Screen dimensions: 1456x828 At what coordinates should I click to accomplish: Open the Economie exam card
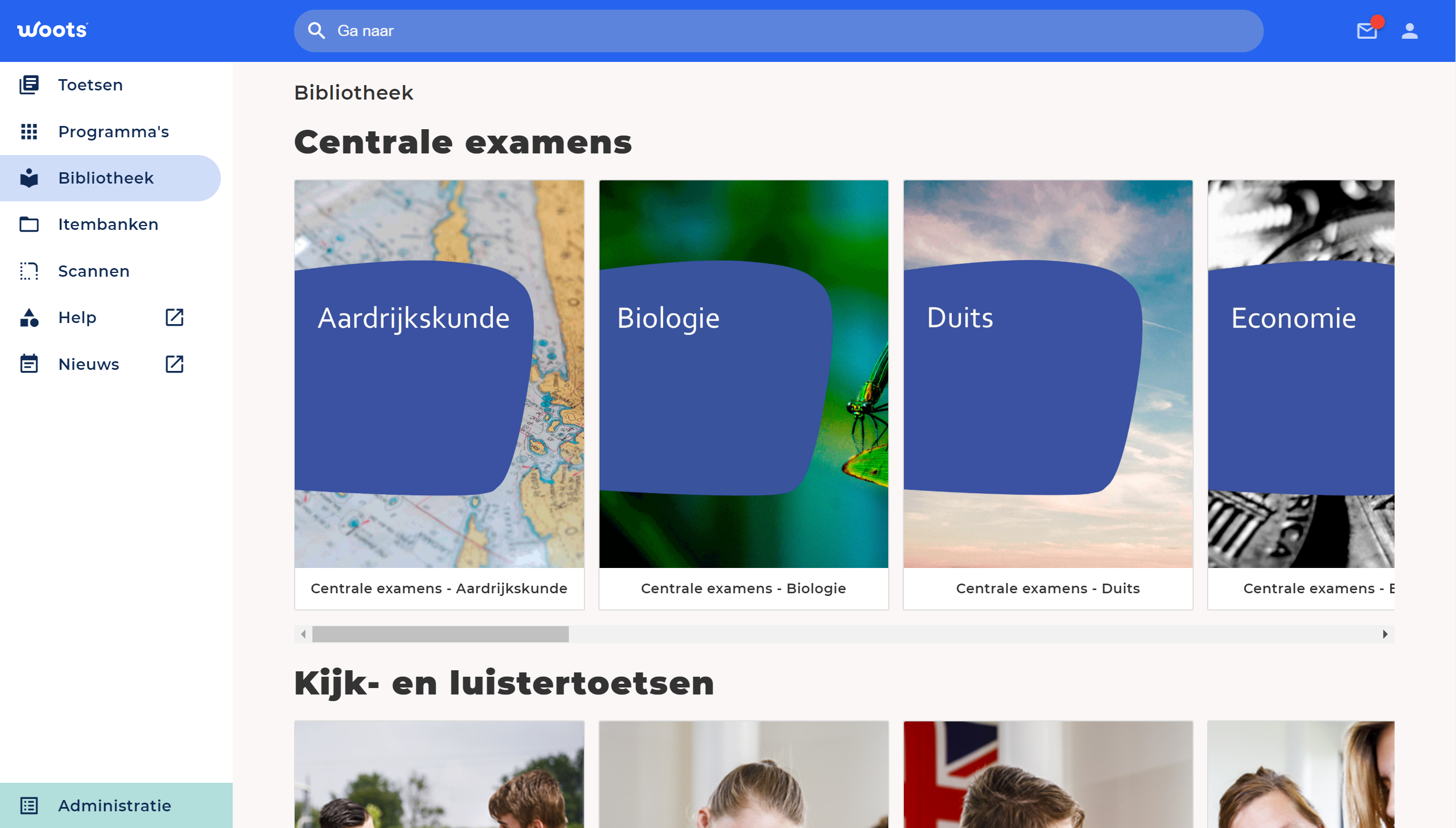tap(1301, 395)
